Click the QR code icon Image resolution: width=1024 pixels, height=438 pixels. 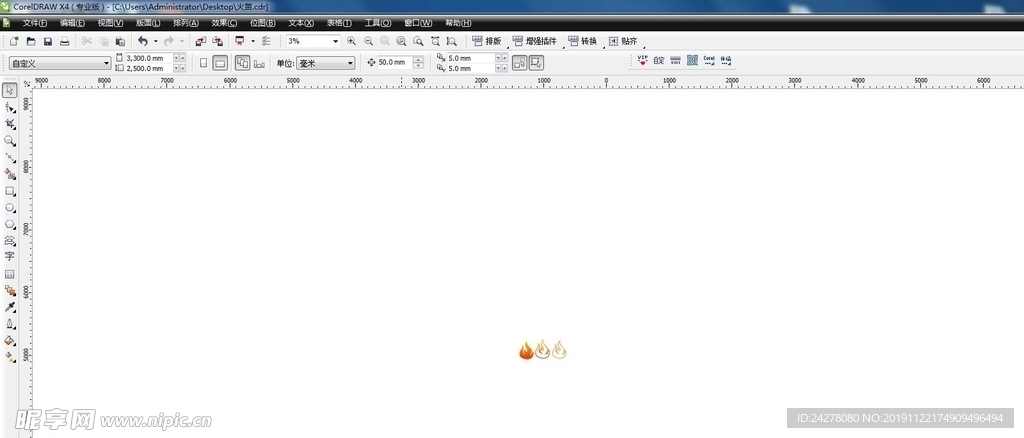click(692, 60)
